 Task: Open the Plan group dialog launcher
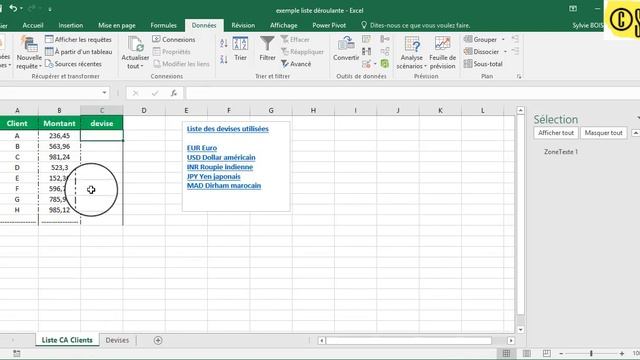(519, 76)
